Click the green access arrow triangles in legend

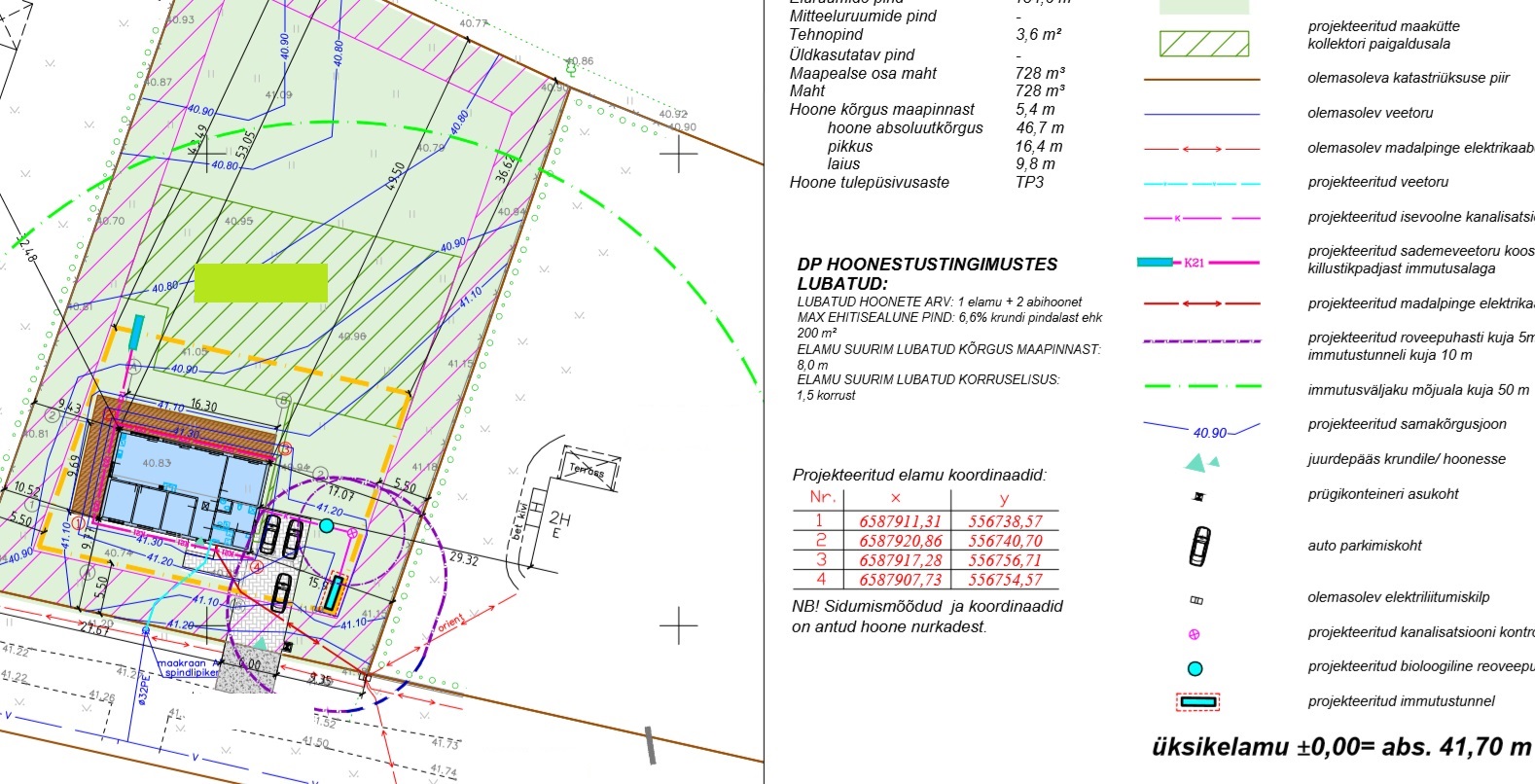1201,462
